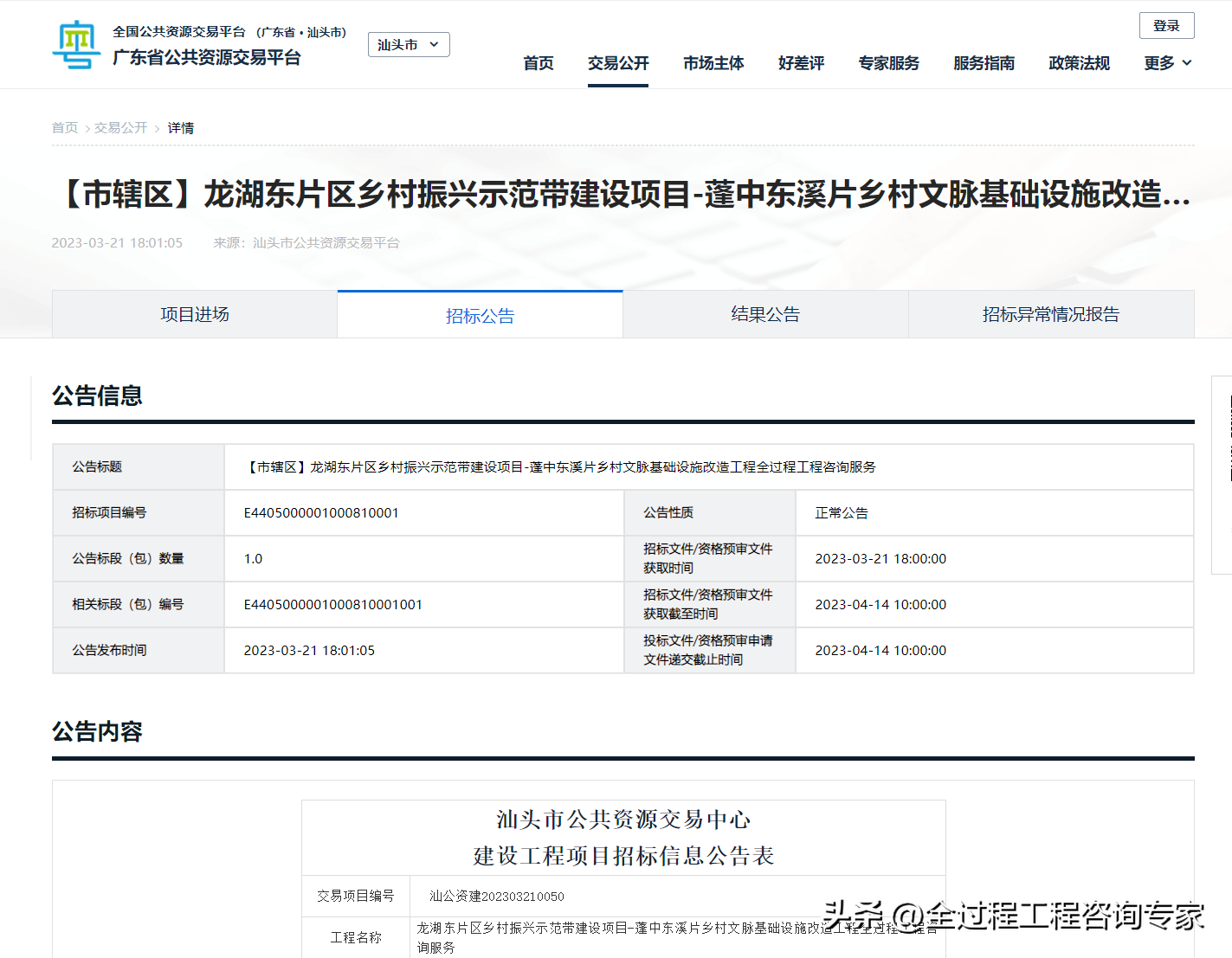
Task: Click the 登录 login button
Action: (x=1166, y=26)
